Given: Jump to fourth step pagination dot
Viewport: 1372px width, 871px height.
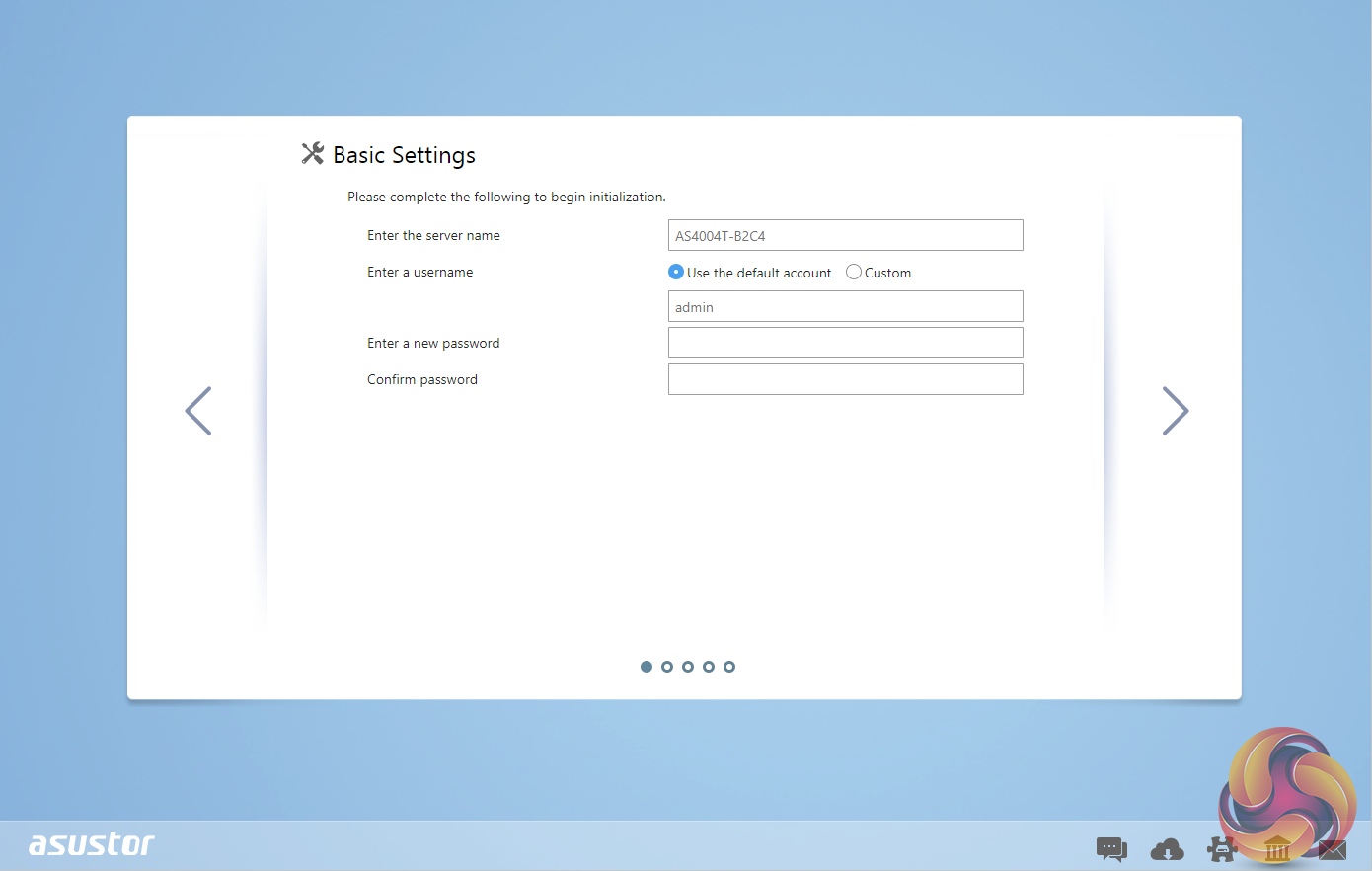Looking at the screenshot, I should coord(709,667).
